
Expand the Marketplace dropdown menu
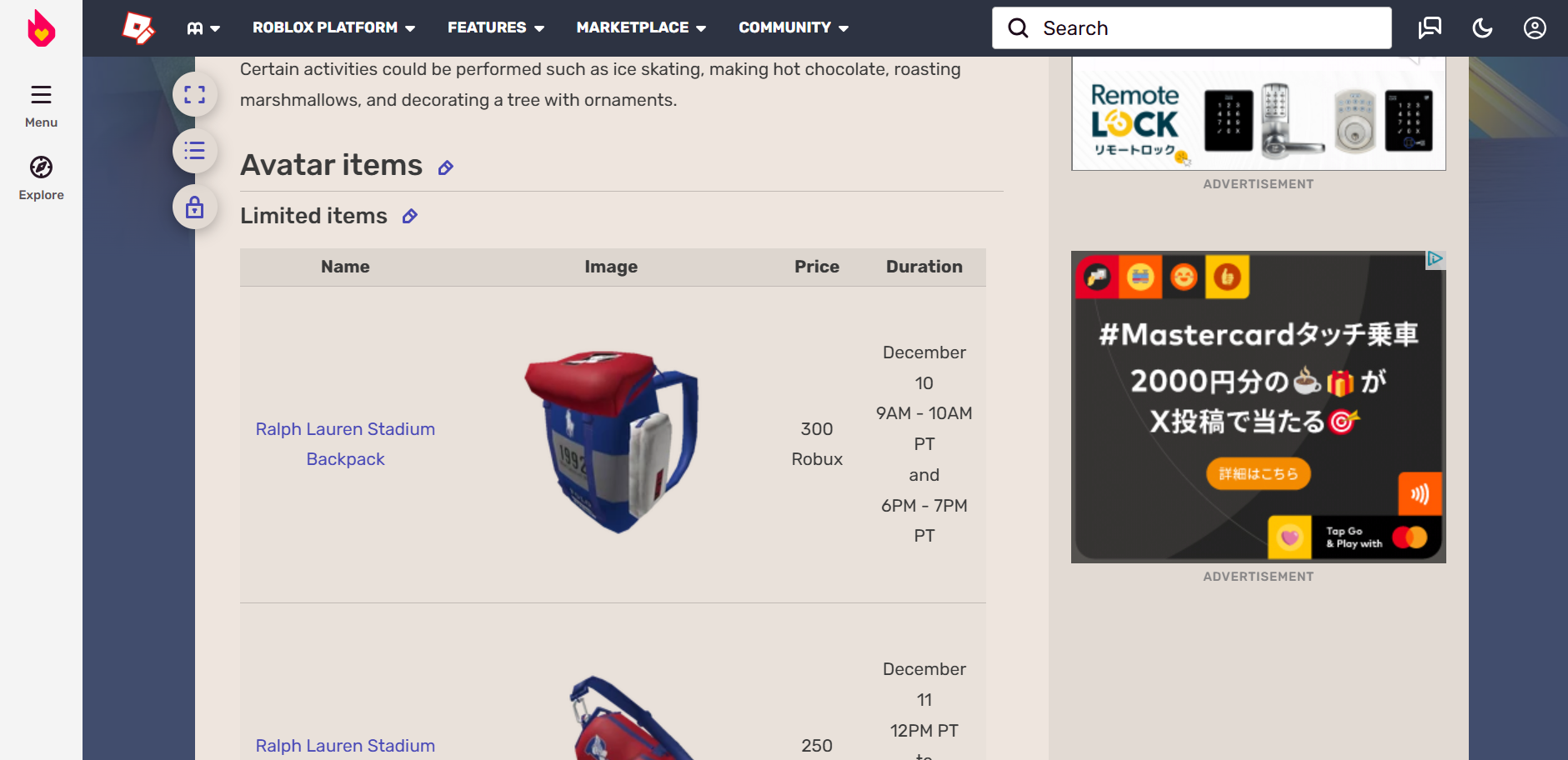click(x=641, y=27)
